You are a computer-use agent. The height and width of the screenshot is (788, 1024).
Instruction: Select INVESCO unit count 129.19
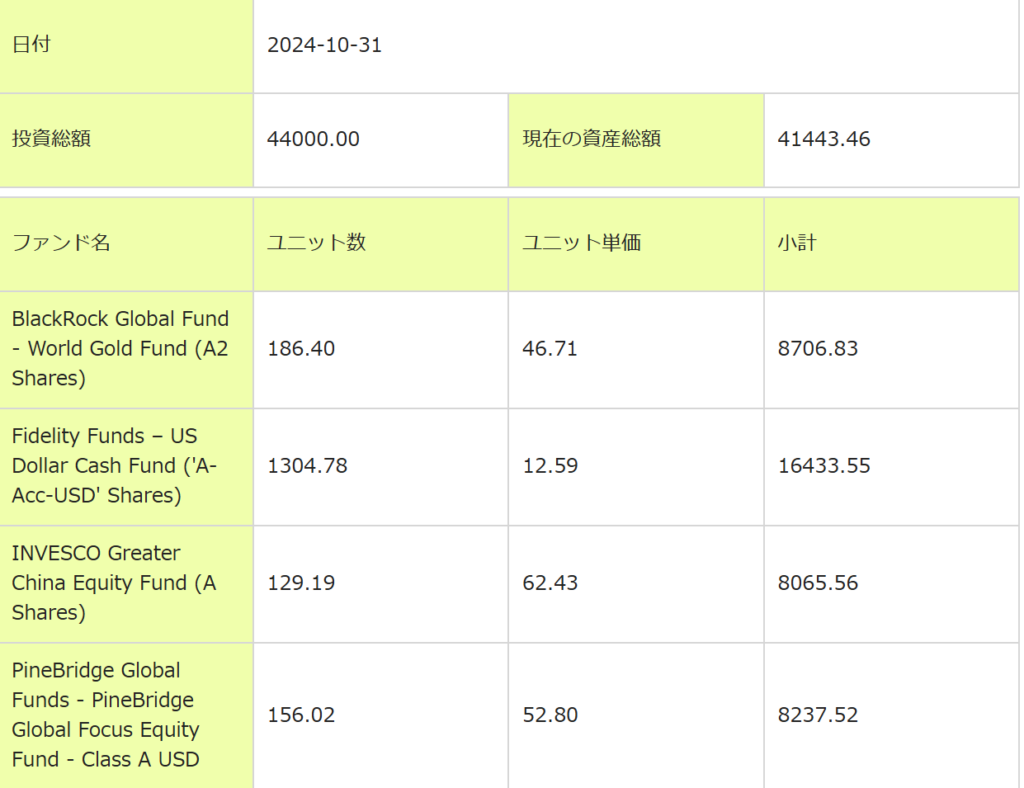click(301, 583)
